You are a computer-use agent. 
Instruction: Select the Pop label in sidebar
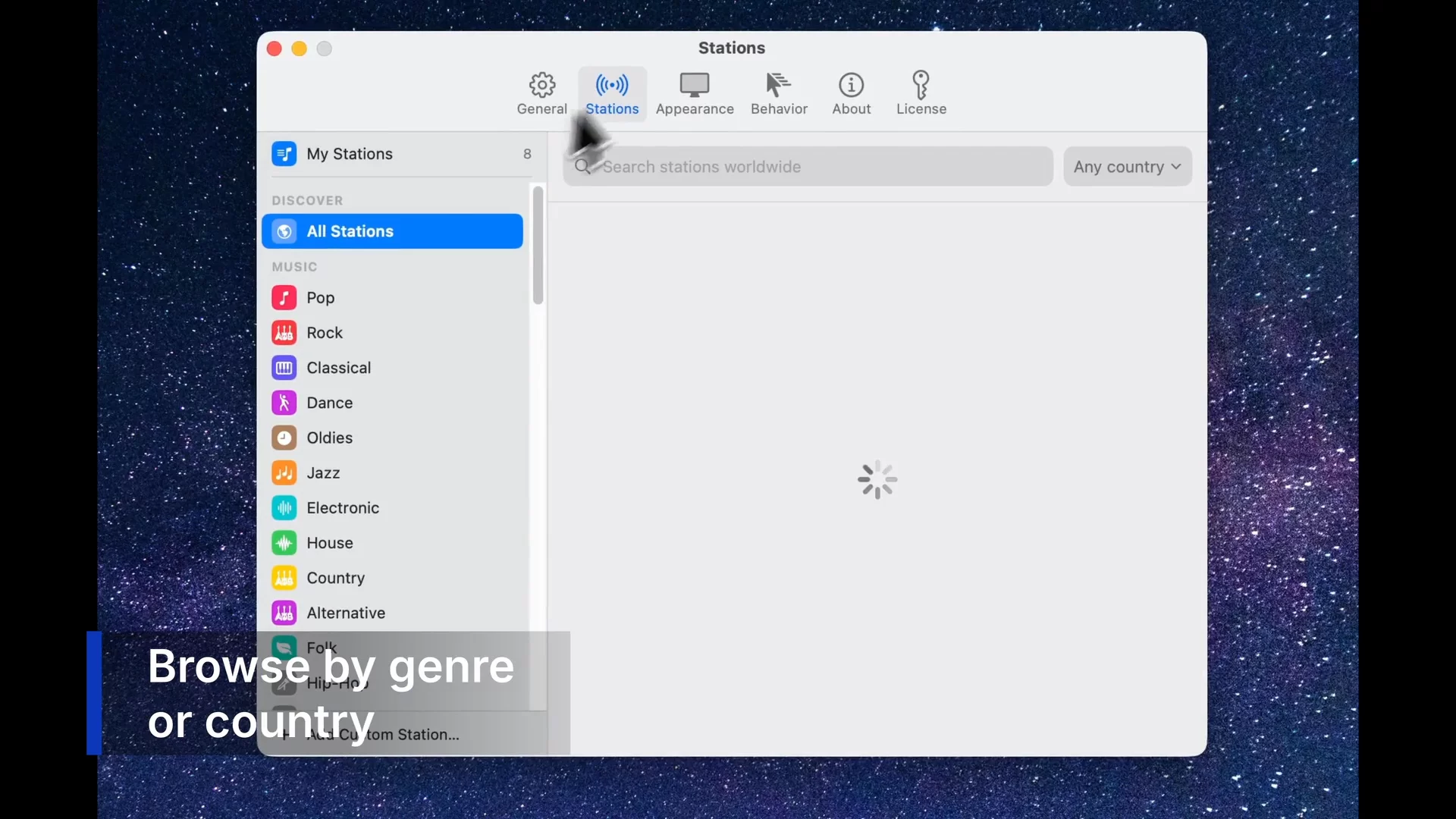pos(321,298)
